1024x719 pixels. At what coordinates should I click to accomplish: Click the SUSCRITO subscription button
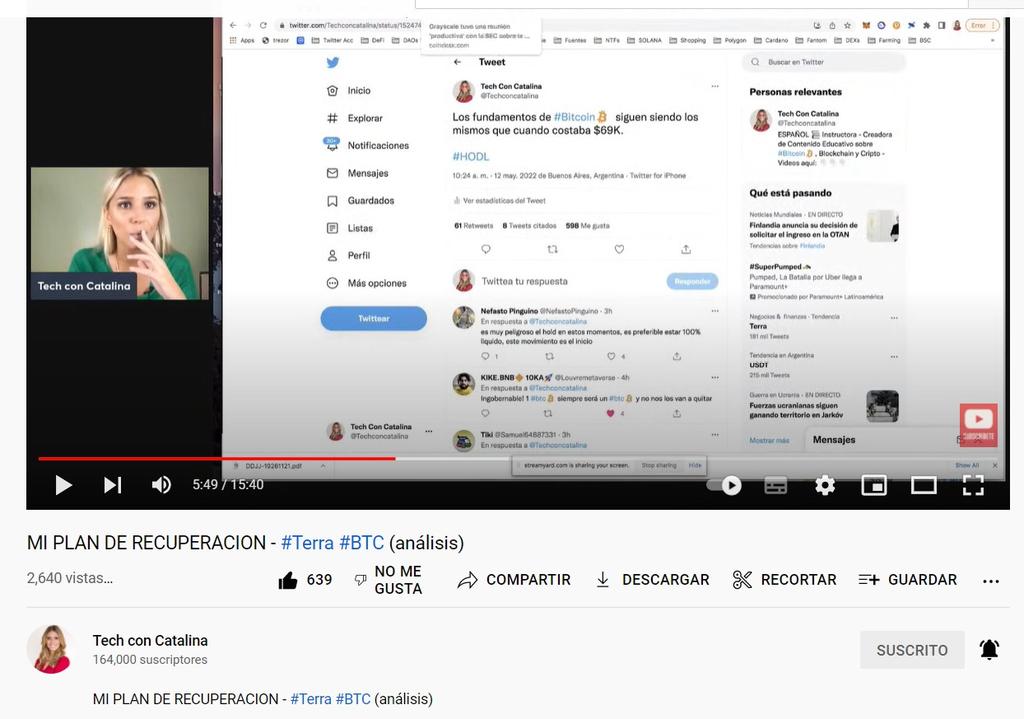[912, 650]
